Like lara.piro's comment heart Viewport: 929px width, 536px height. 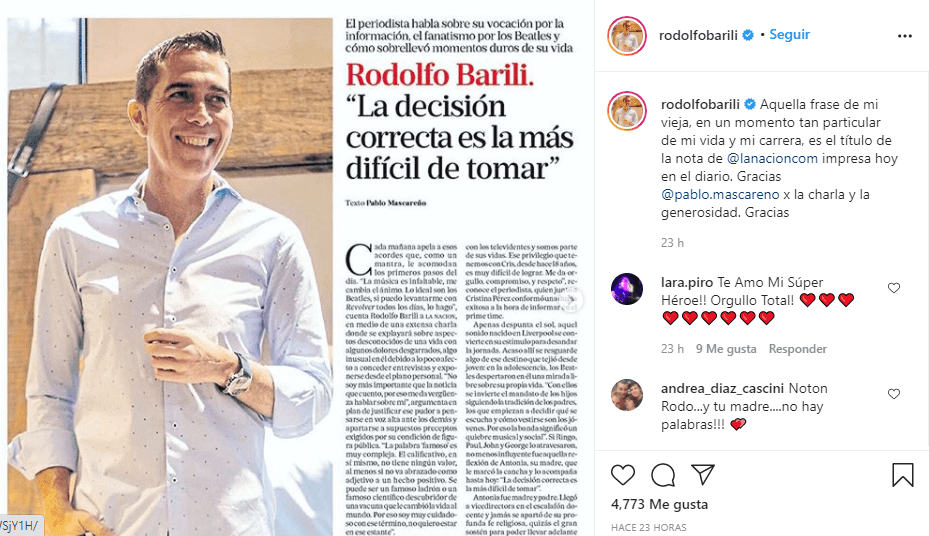point(894,288)
